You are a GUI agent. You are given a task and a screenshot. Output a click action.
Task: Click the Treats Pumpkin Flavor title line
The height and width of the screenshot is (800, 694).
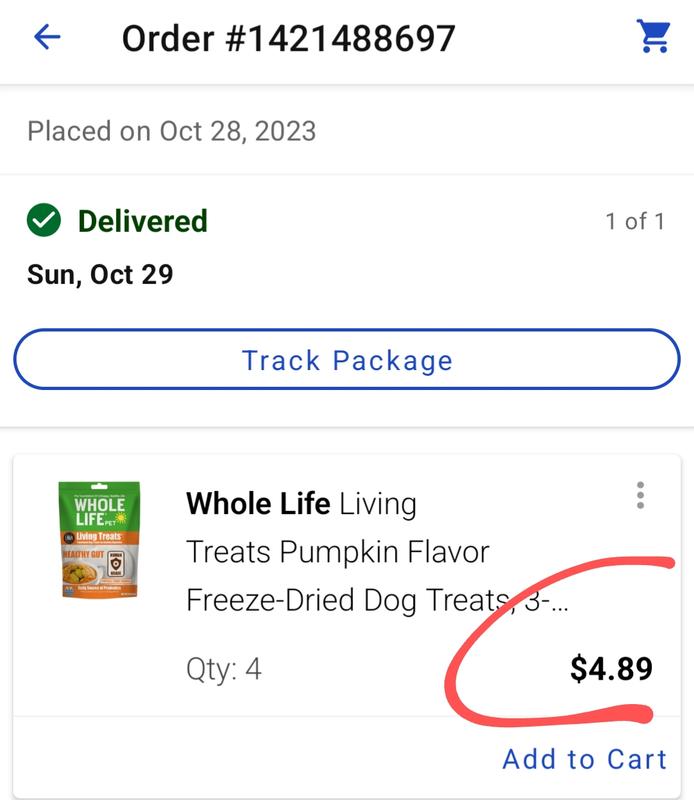click(x=338, y=552)
